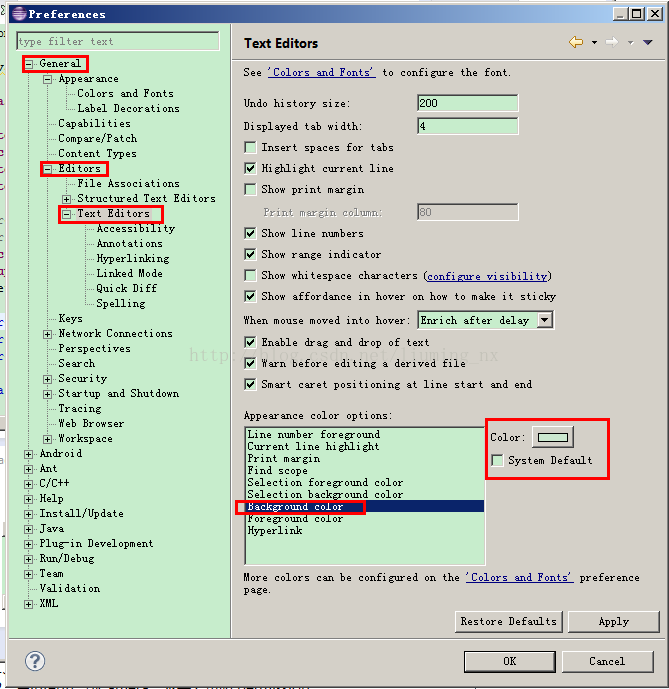The height and width of the screenshot is (689, 669).
Task: Collapse the General tree node
Action: (x=29, y=64)
